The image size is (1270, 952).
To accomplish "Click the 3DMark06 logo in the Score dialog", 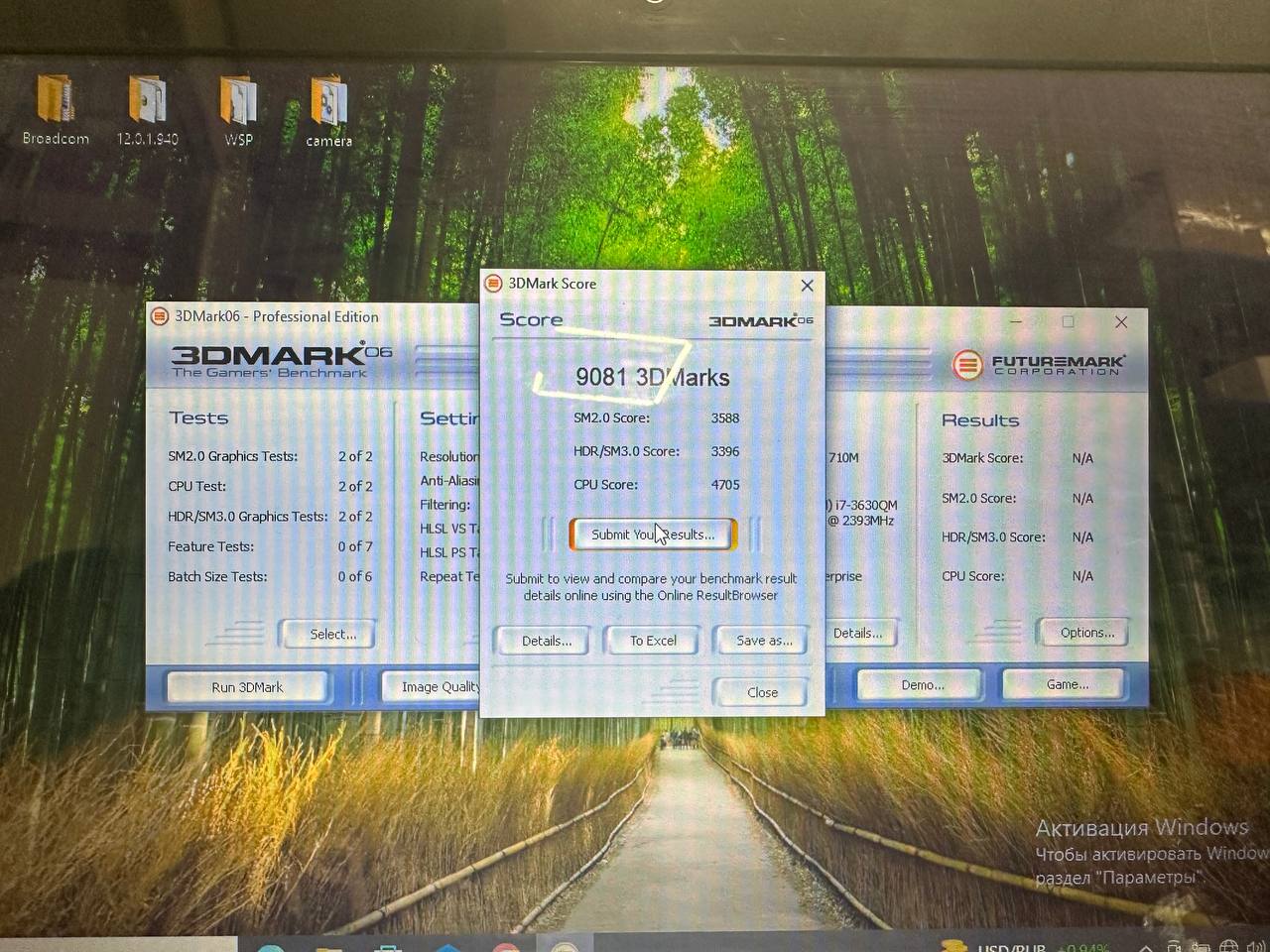I will 761,320.
